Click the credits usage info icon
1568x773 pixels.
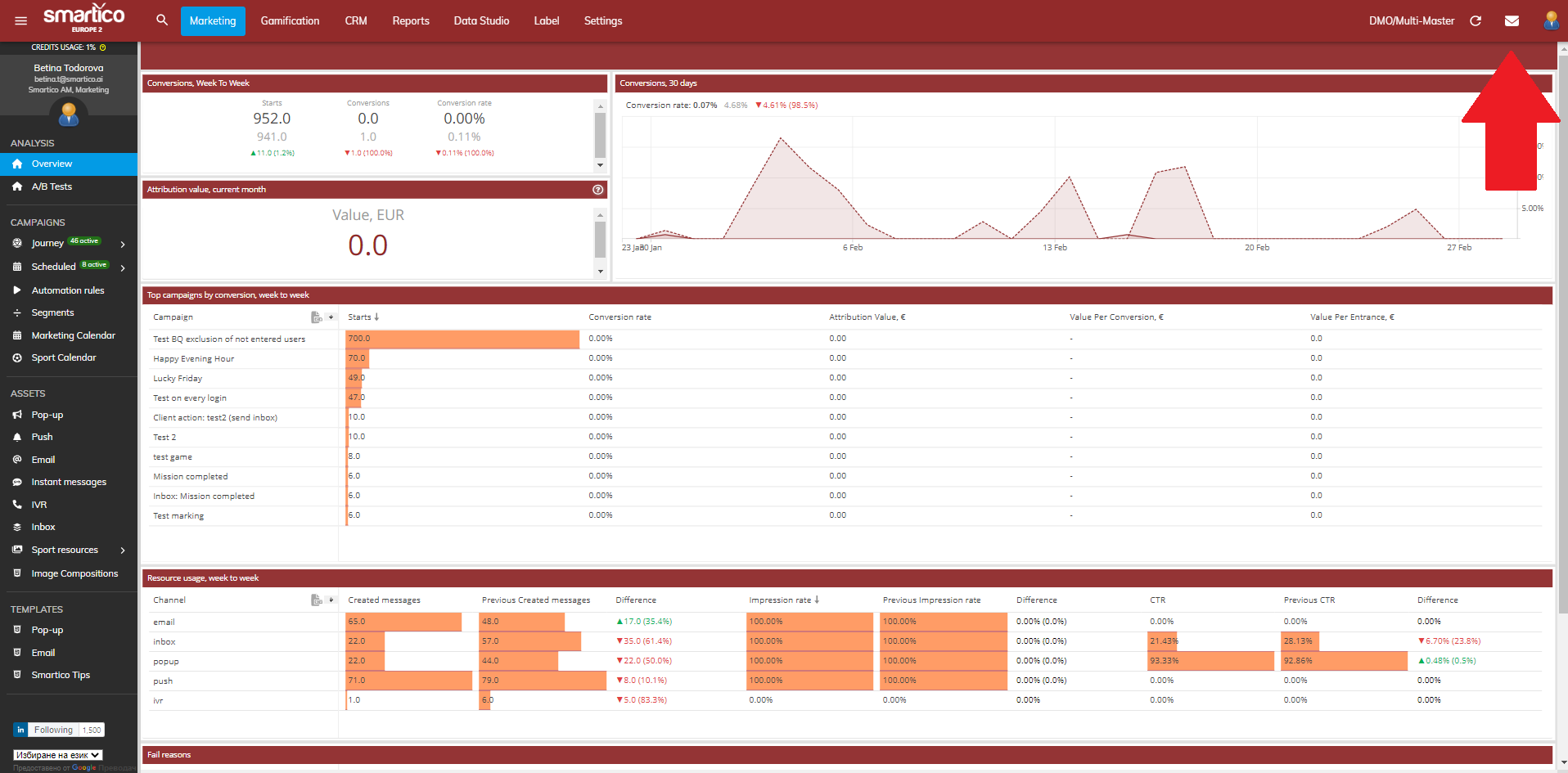pos(103,47)
